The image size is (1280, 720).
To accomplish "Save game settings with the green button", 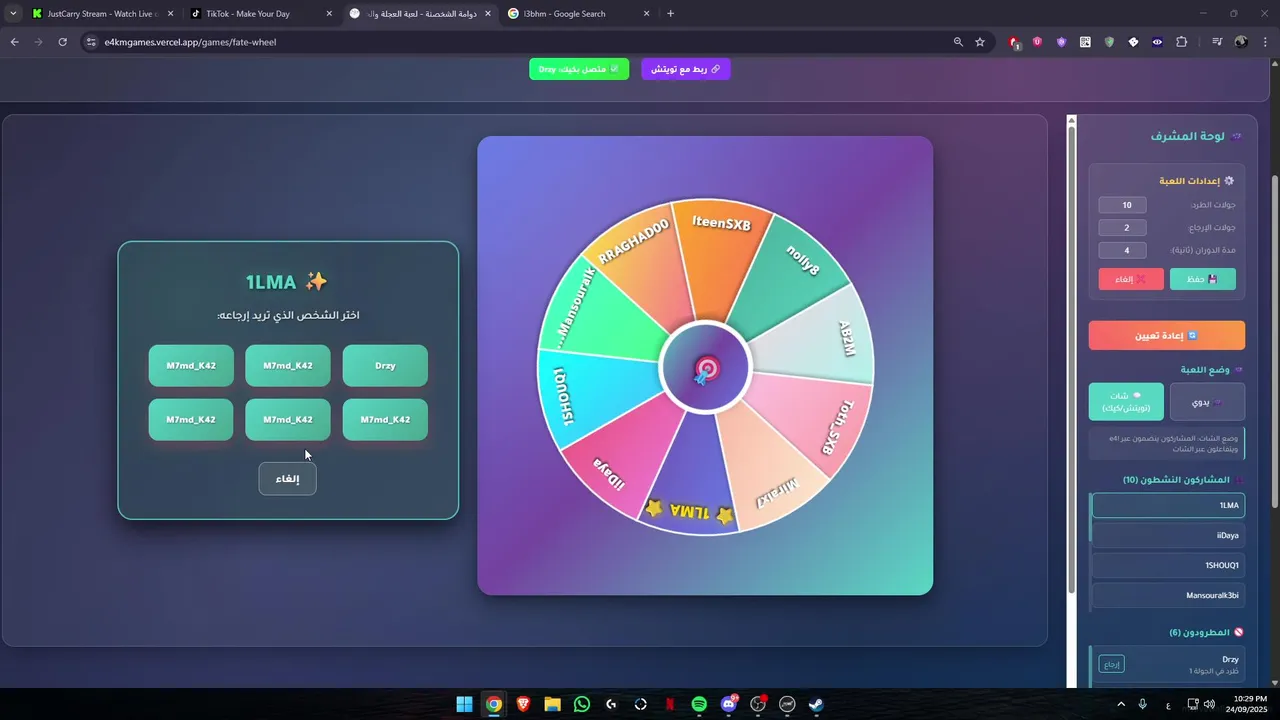I will [1203, 279].
